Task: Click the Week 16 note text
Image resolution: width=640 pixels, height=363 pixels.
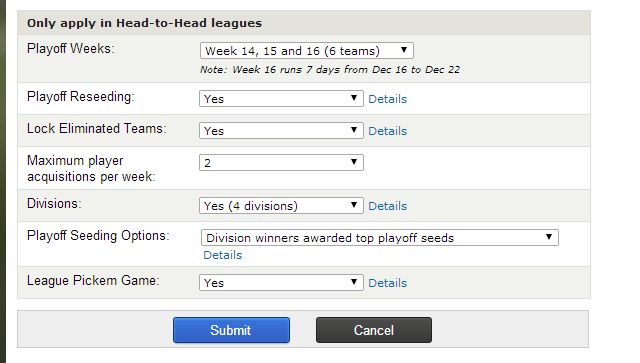Action: coord(330,70)
